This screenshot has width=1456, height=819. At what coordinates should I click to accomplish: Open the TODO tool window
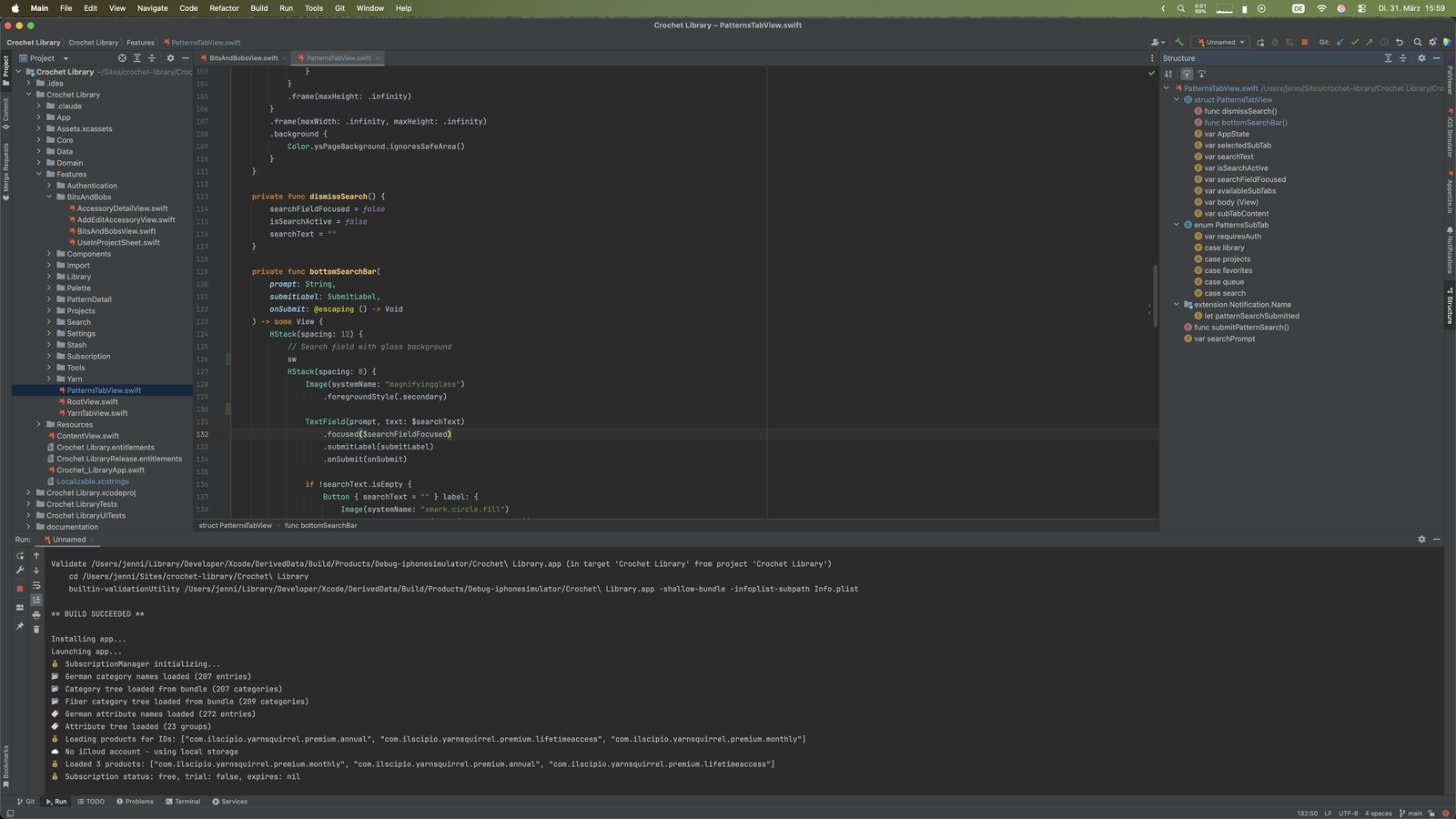pos(91,802)
